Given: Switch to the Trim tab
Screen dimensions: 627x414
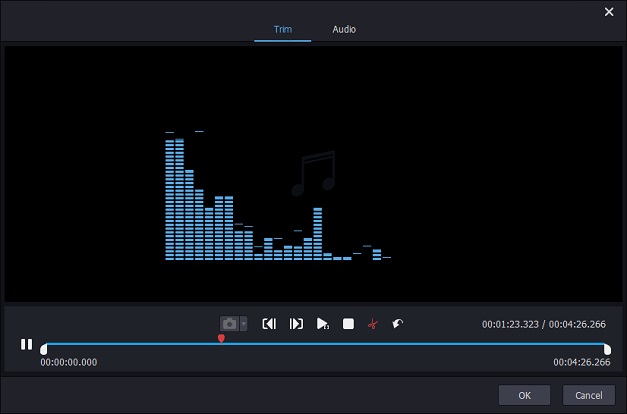Looking at the screenshot, I should 283,30.
